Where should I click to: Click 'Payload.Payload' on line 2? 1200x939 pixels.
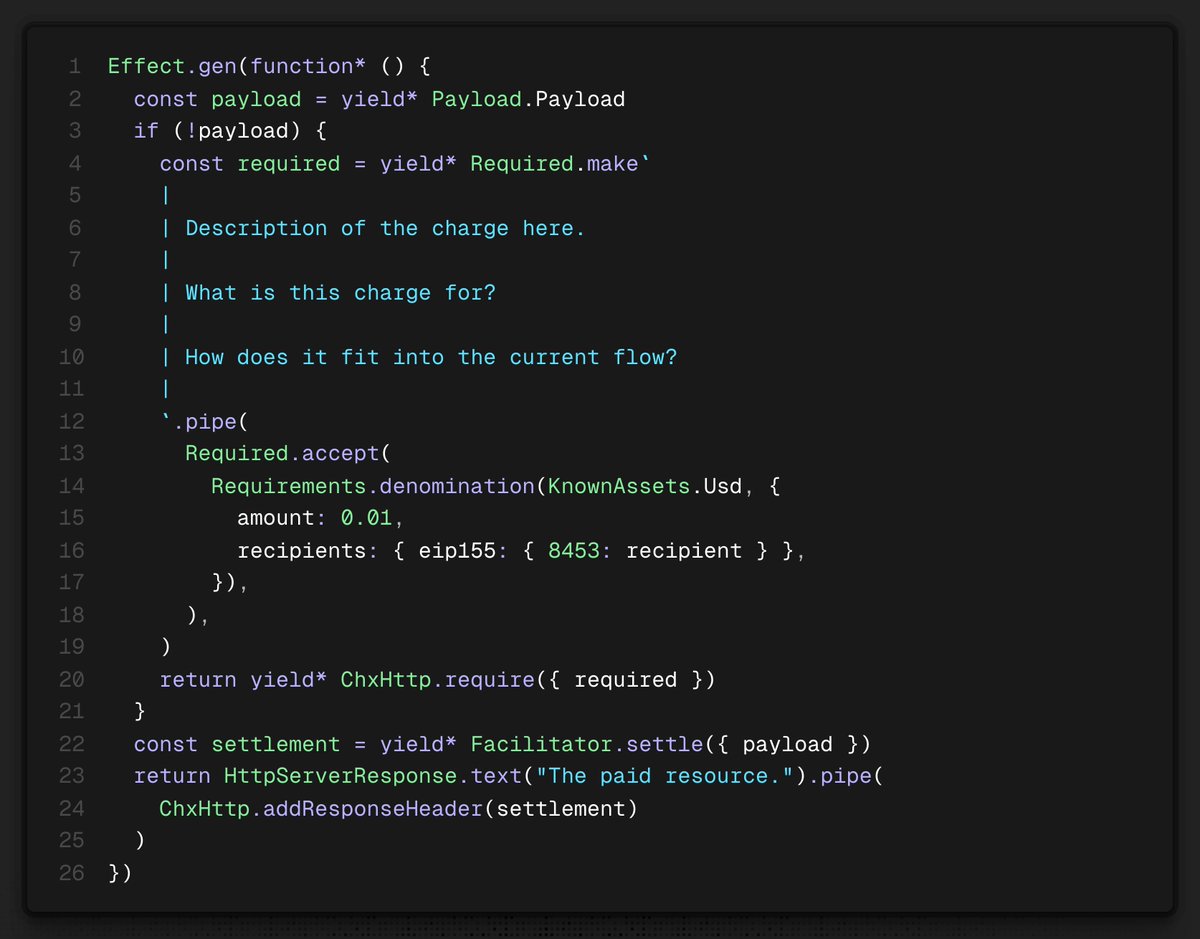pos(528,99)
